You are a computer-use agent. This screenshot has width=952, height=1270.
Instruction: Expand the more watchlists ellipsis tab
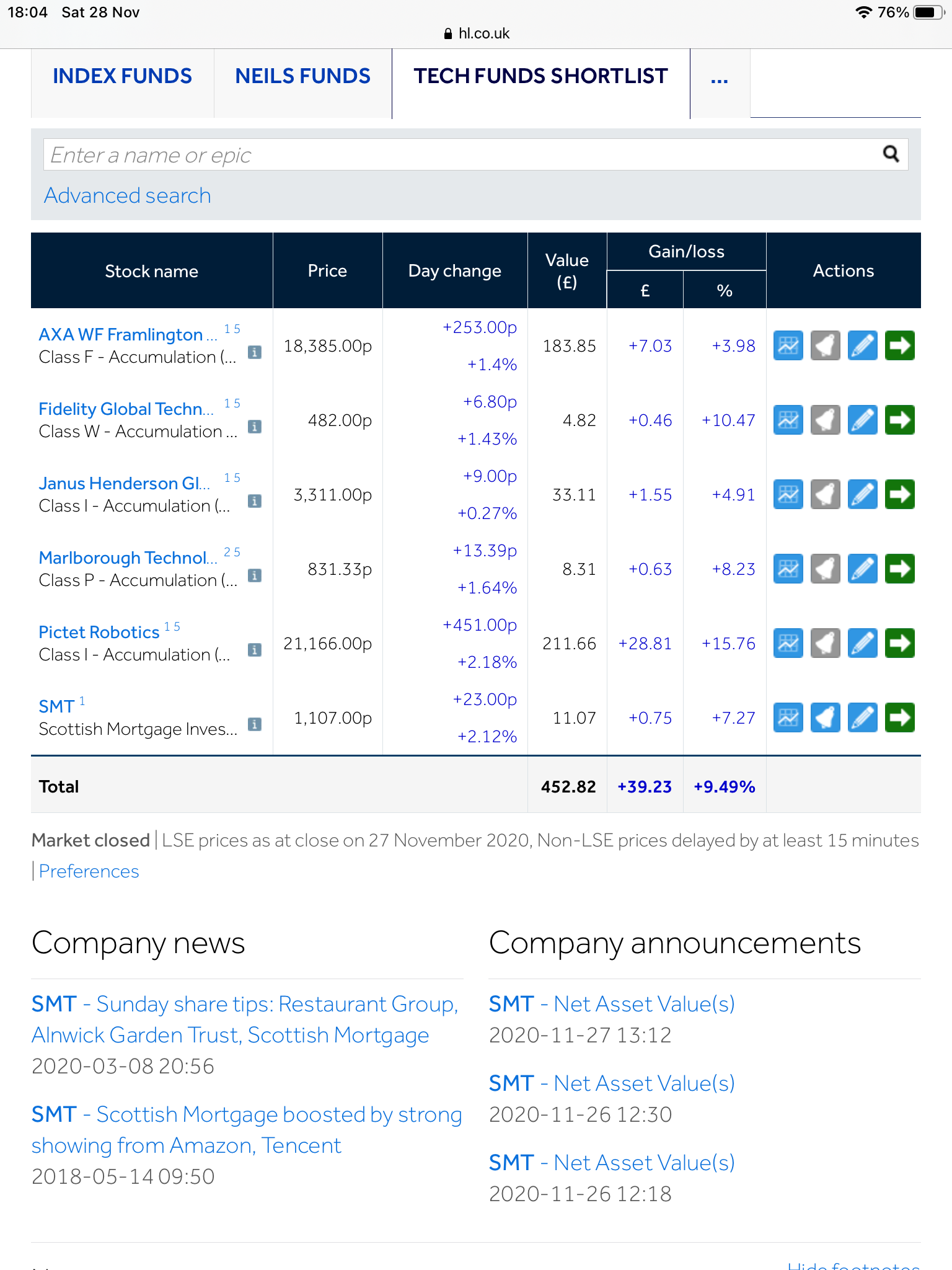coord(719,78)
